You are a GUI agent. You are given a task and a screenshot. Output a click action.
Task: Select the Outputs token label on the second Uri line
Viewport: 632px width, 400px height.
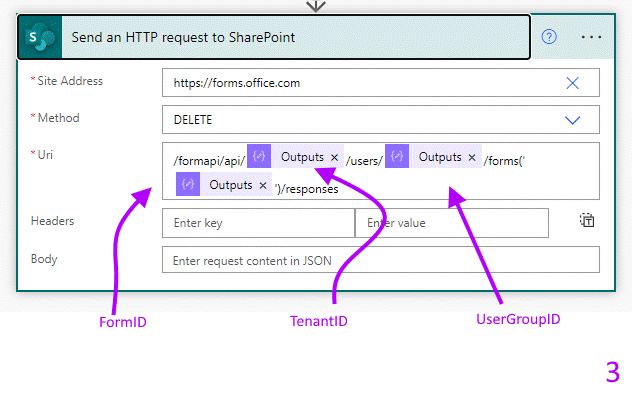pos(231,185)
